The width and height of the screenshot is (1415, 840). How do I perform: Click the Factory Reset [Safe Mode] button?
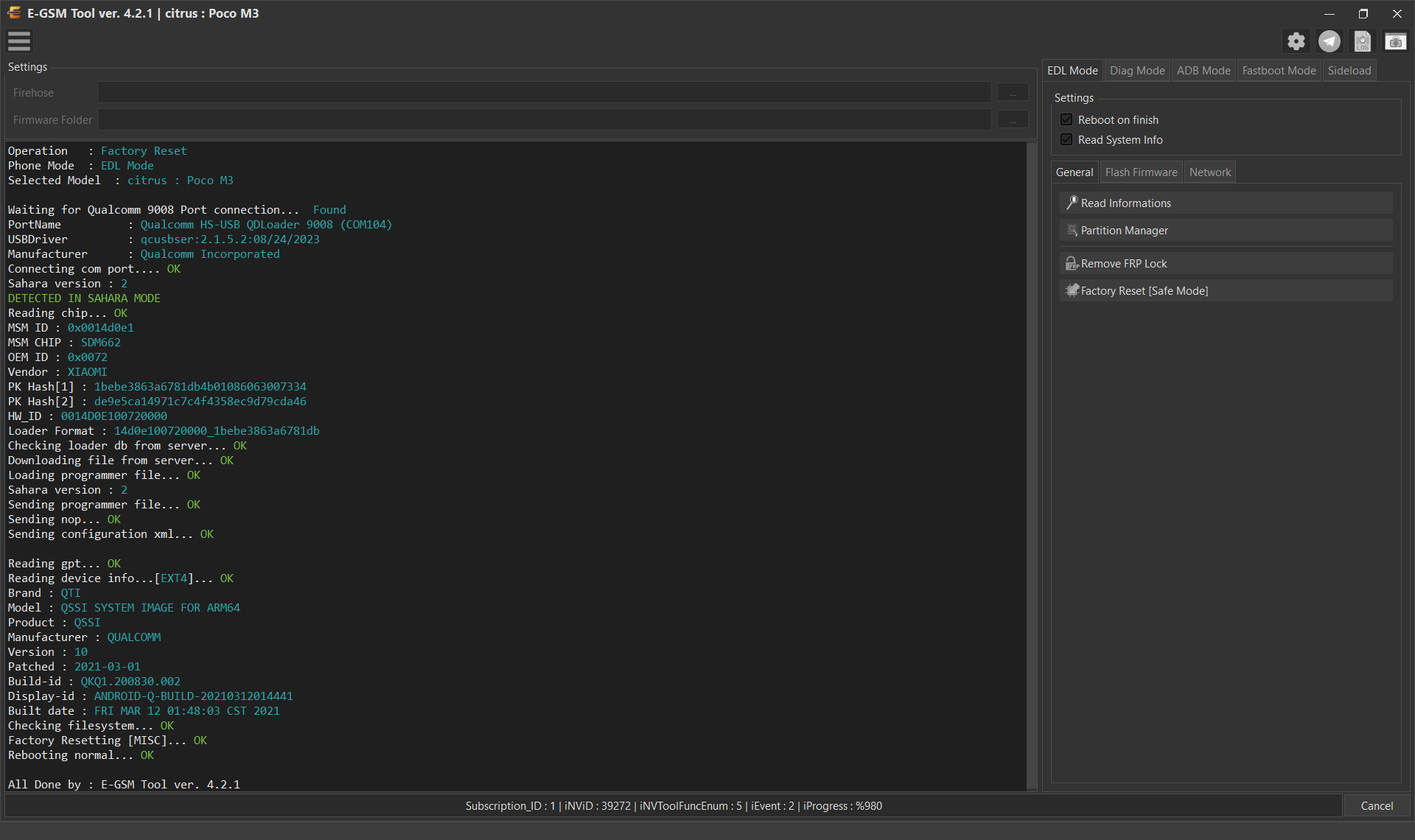point(1226,291)
